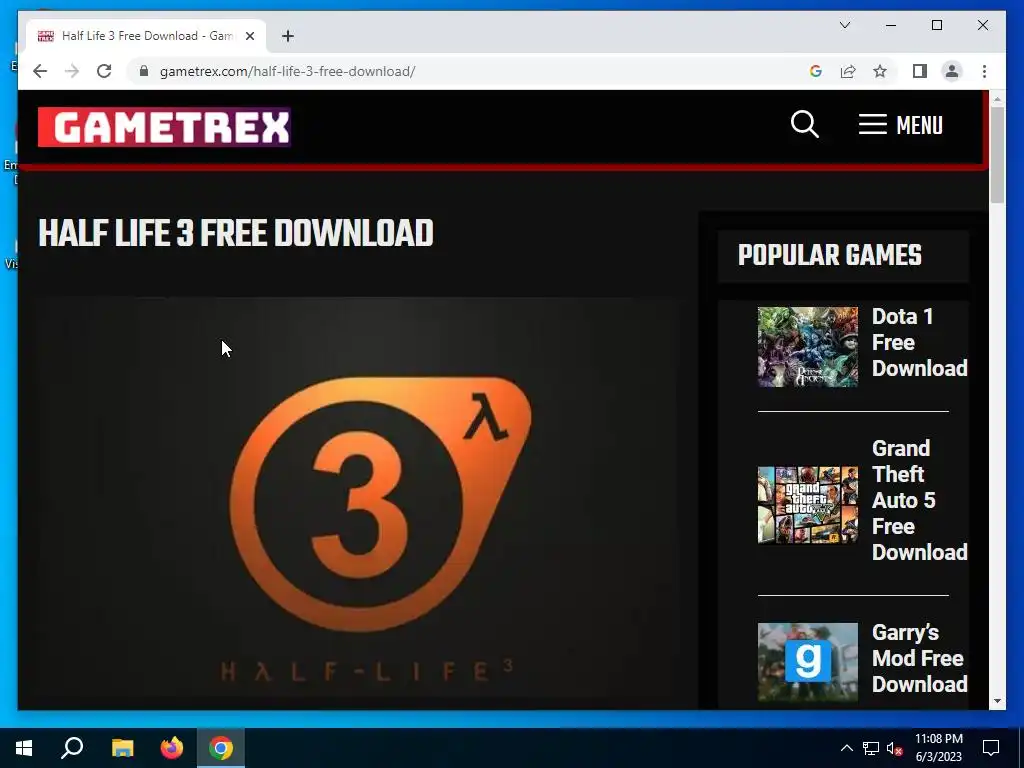Click the address bar URL
Screen dimensions: 1024x768
pyautogui.click(x=287, y=71)
